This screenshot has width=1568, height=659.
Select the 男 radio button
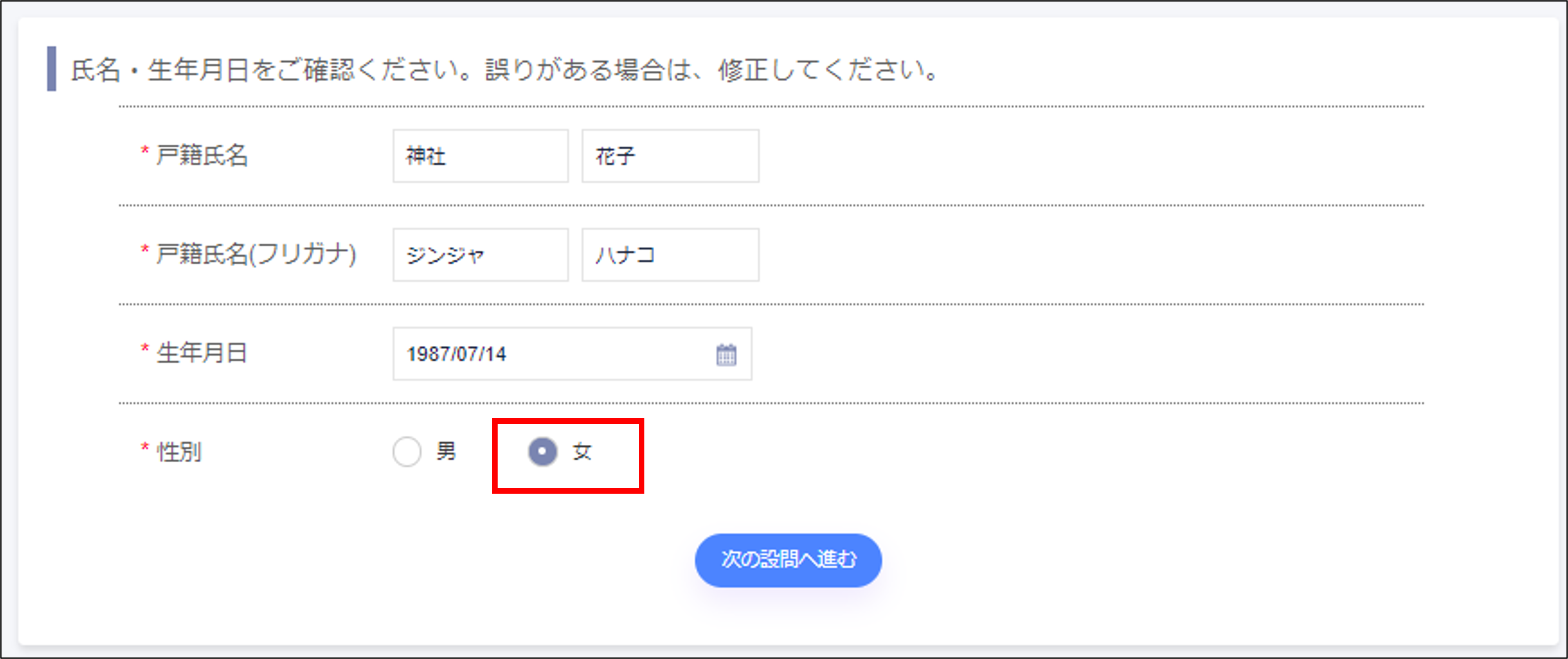(x=407, y=452)
